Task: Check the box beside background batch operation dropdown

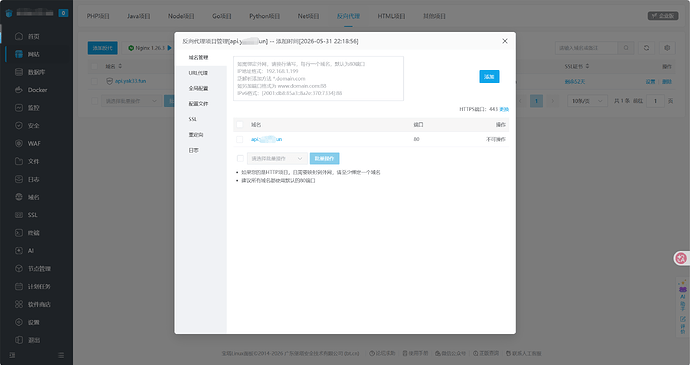Action: tap(94, 101)
